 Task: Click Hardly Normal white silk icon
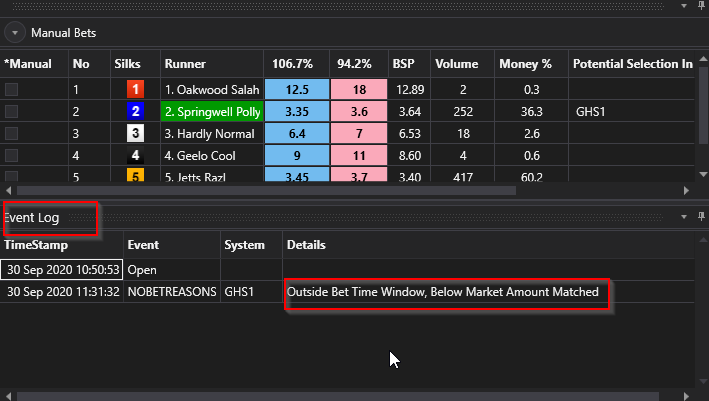click(135, 133)
